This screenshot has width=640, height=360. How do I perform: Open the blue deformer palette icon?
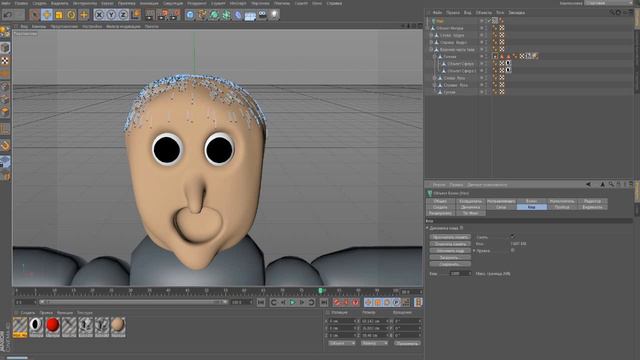click(238, 15)
